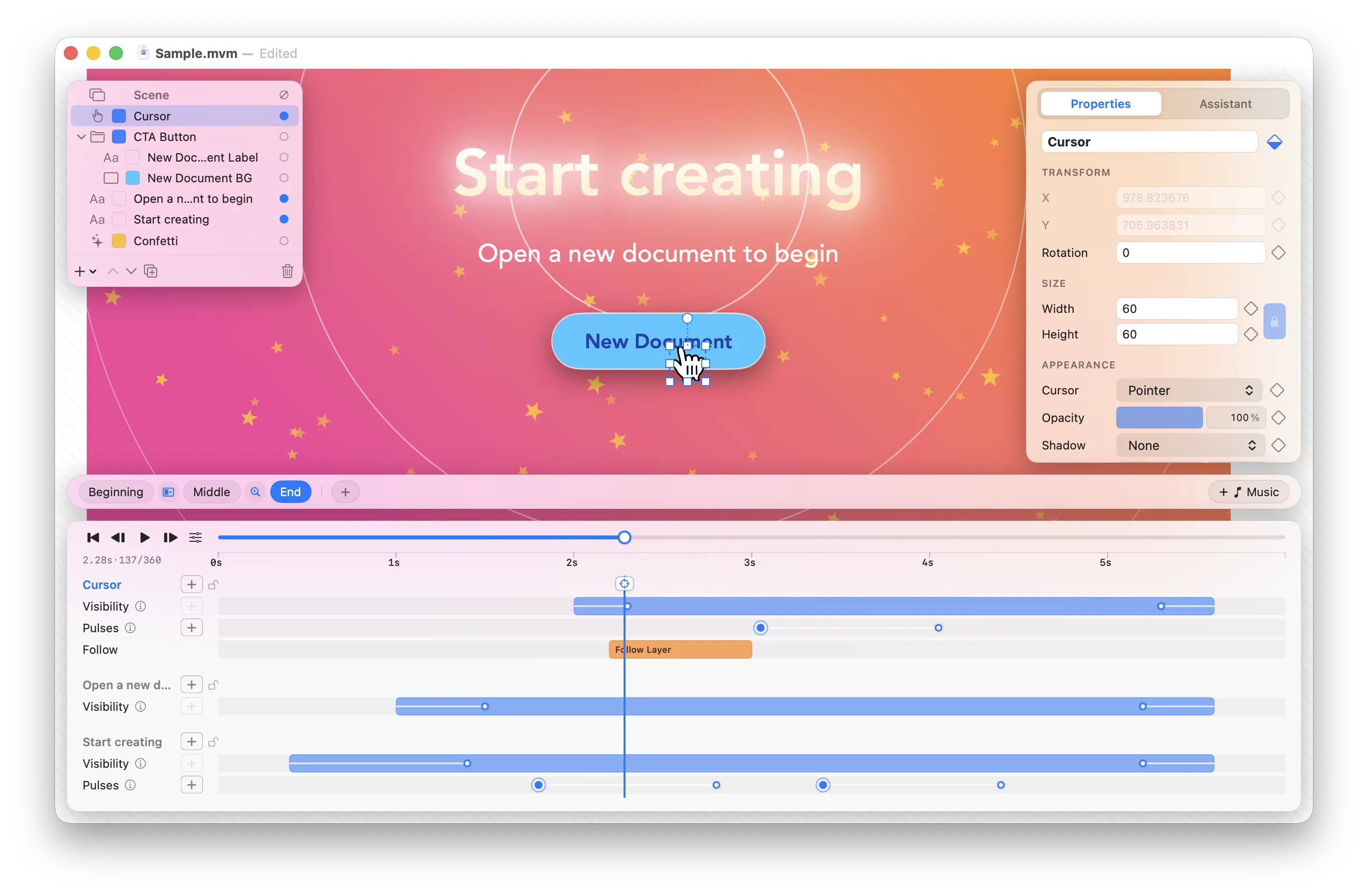Screen dimensions: 1368x896
Task: Show Visibility info for Cursor track
Action: (141, 606)
